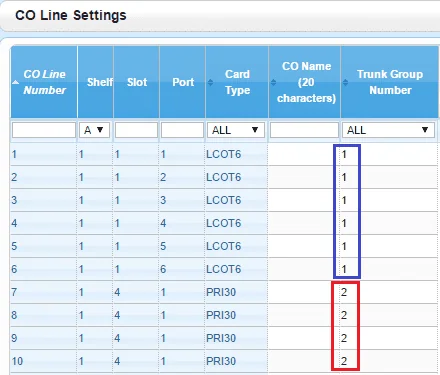Select trunk group cell for CO line 1

point(389,154)
